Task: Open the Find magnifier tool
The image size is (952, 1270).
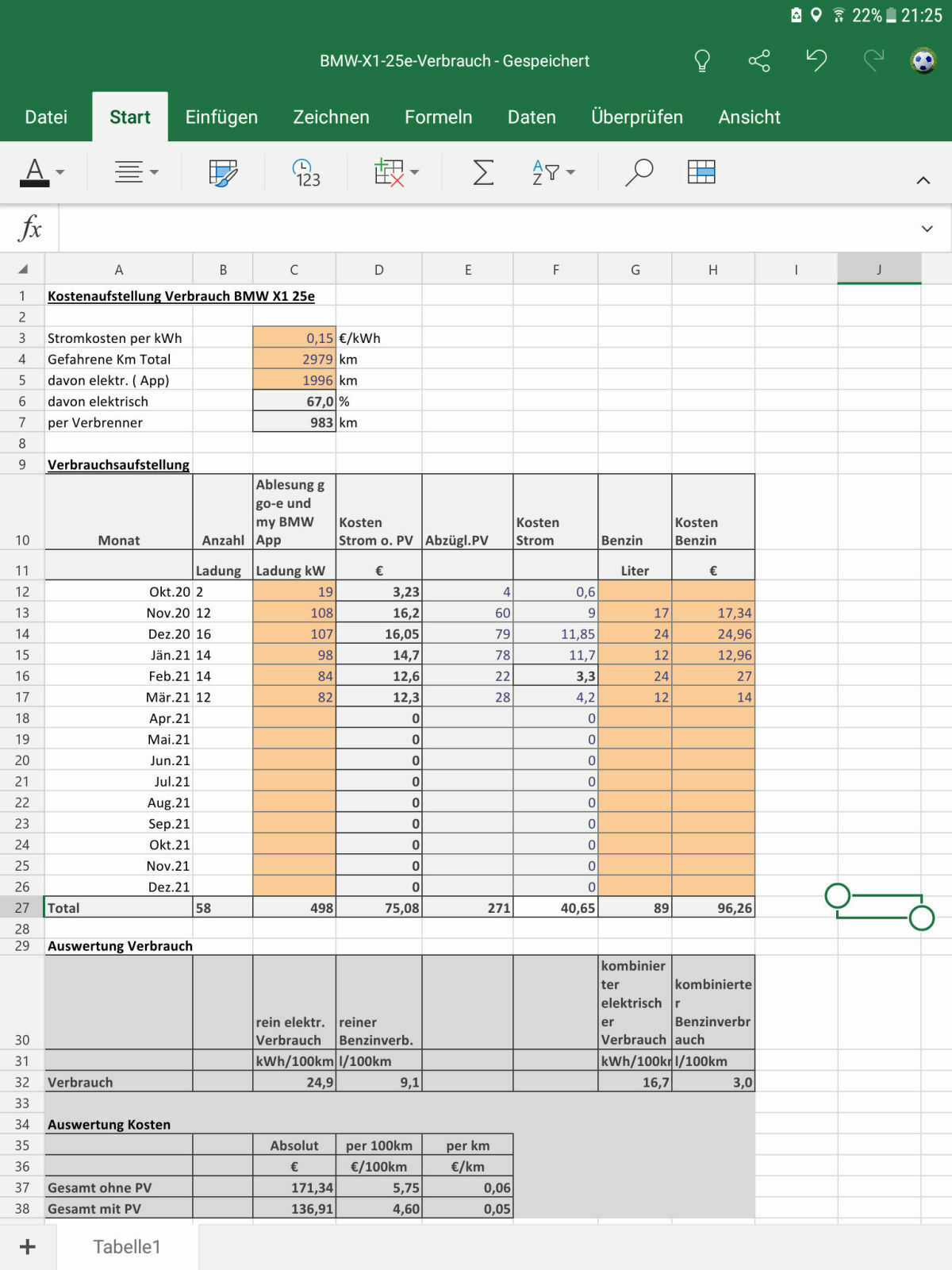Action: click(x=639, y=172)
